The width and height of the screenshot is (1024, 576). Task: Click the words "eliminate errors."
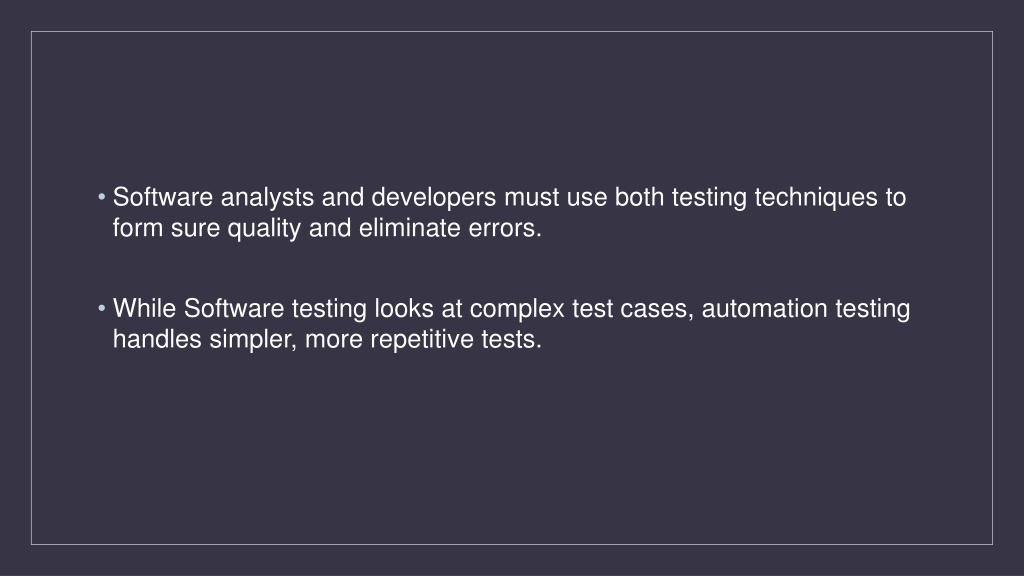[451, 228]
